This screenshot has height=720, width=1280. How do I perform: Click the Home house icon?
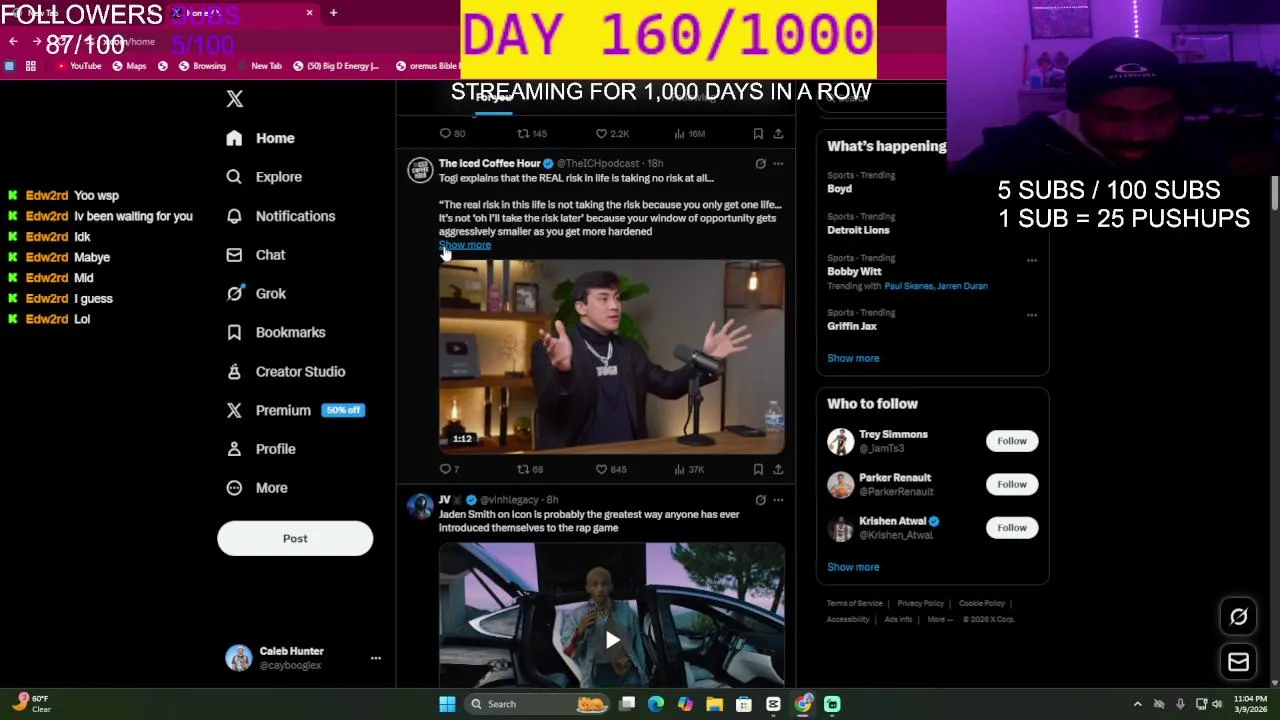click(234, 138)
